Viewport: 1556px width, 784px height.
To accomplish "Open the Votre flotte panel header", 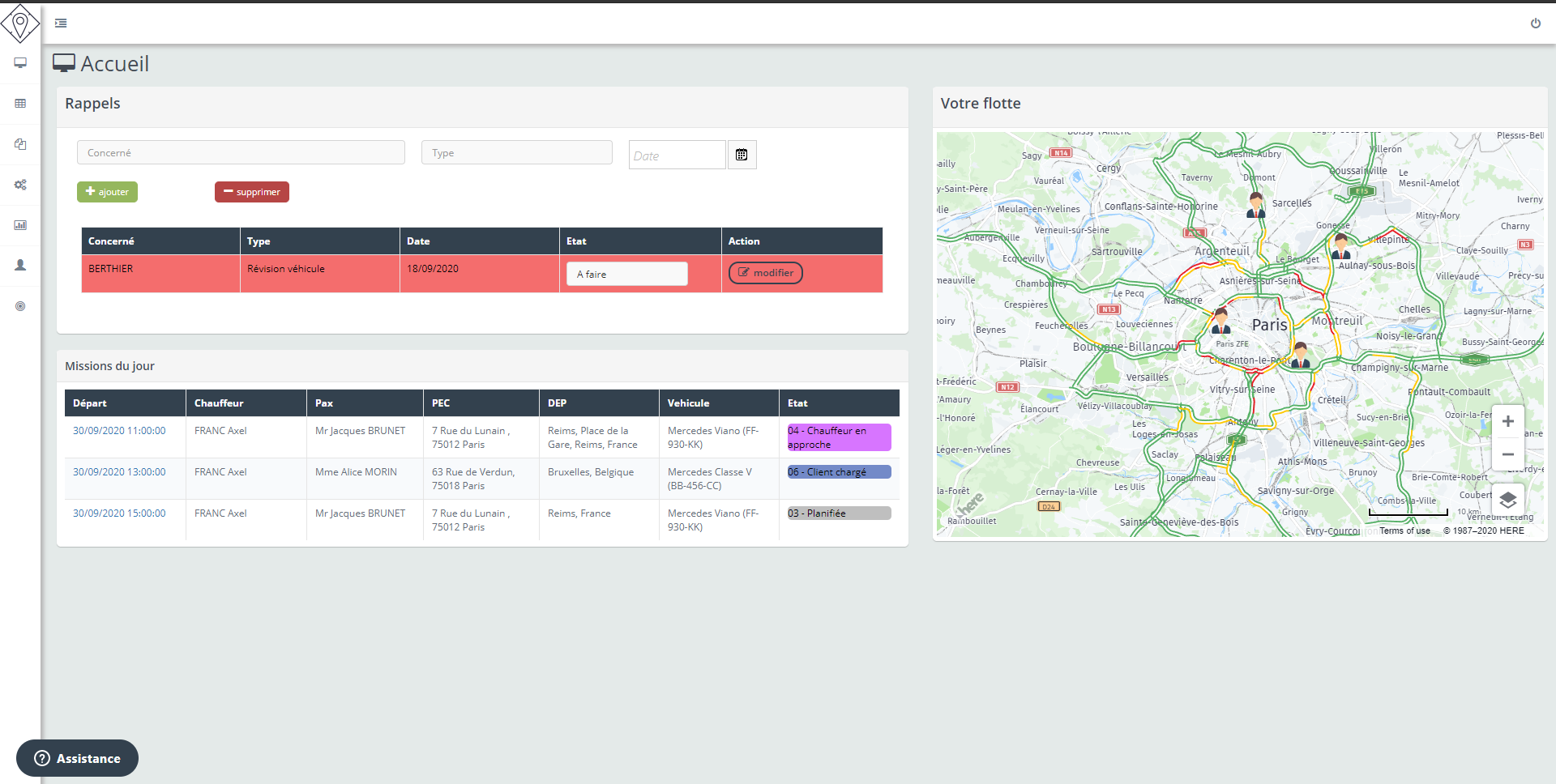I will 981,104.
